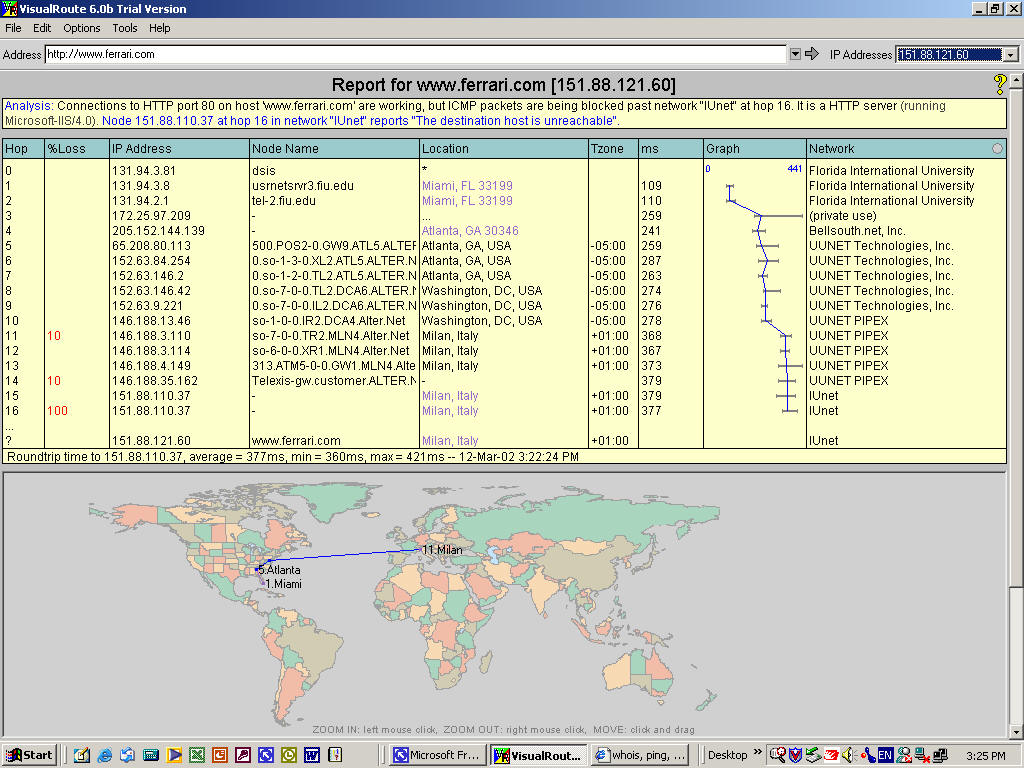Click the magnifier icon in system tray
The height and width of the screenshot is (768, 1024).
coord(777,755)
